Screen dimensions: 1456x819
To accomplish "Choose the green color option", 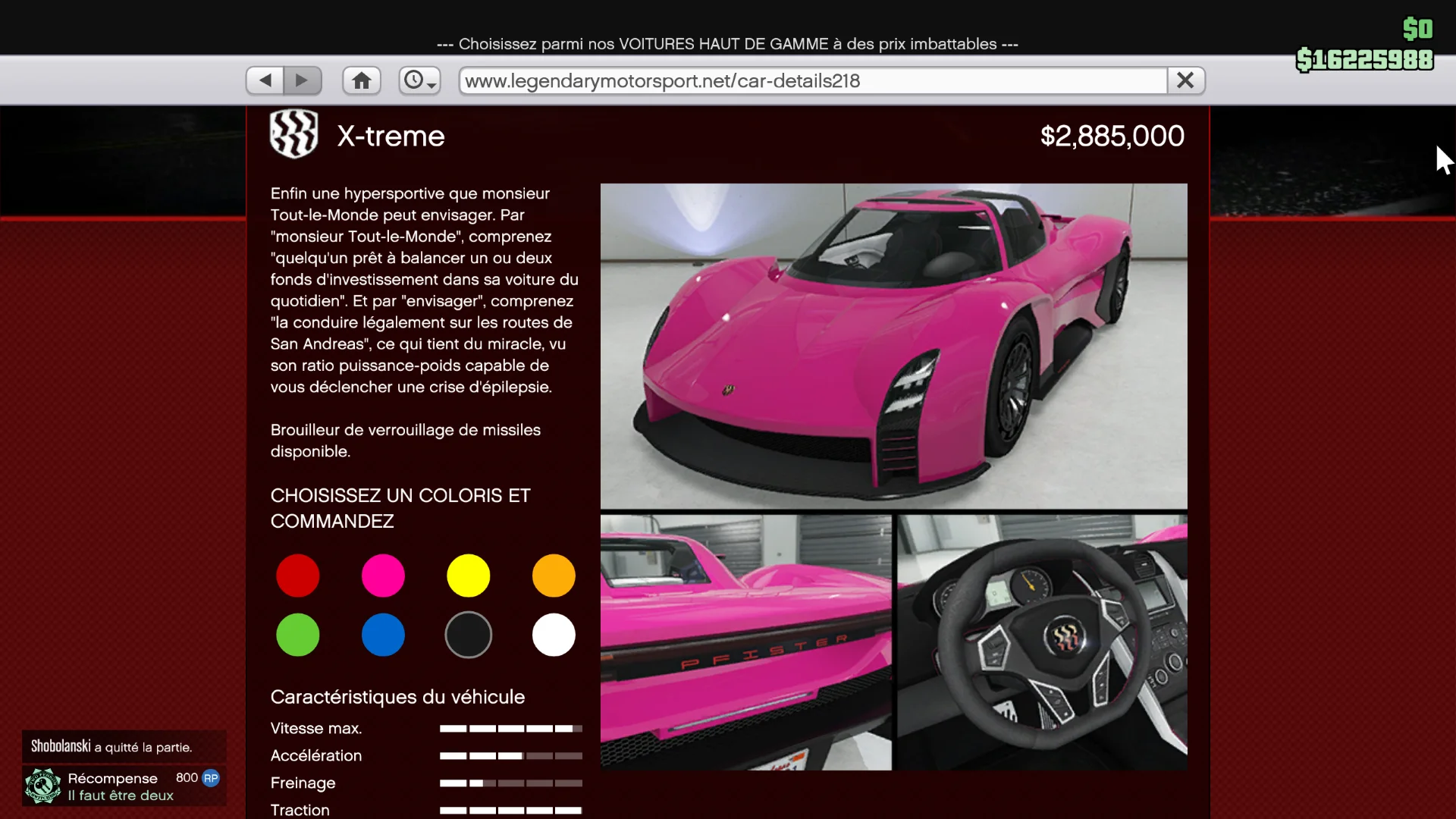I will click(x=297, y=635).
